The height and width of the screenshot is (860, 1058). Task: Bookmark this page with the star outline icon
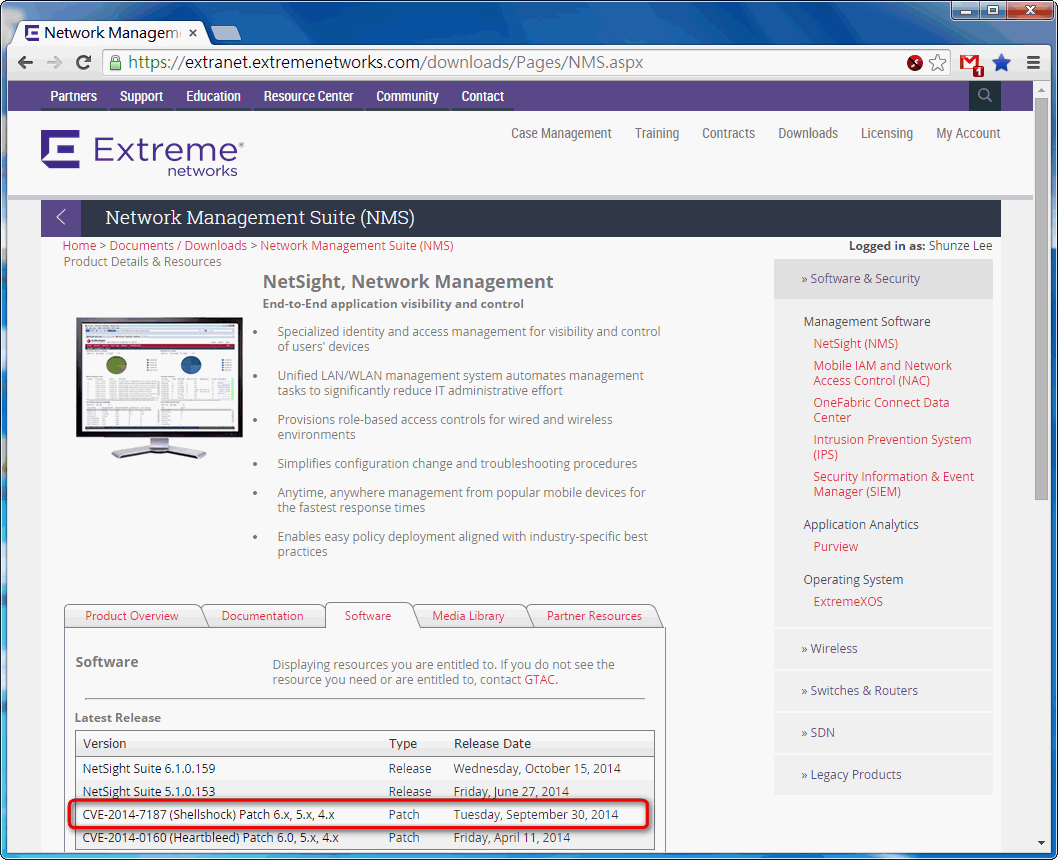coord(937,63)
